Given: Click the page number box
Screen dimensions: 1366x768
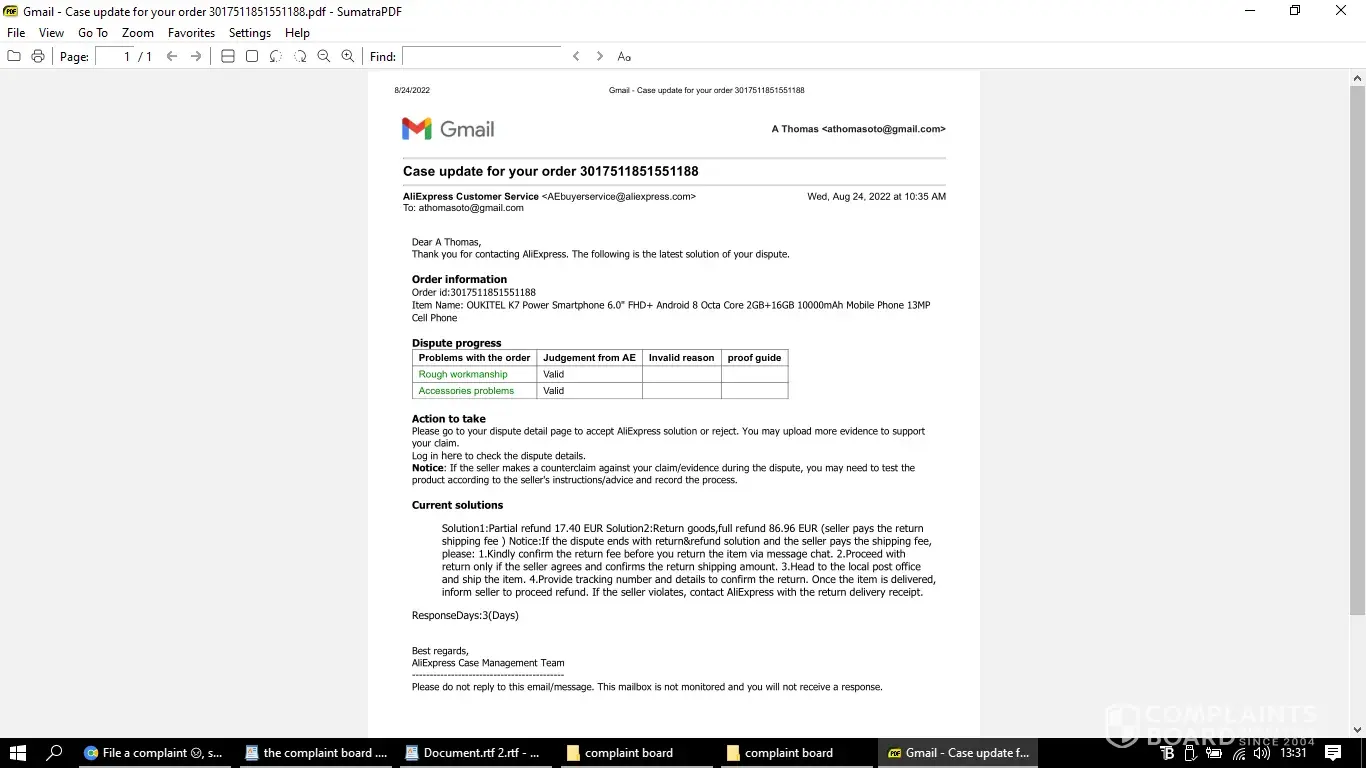Looking at the screenshot, I should [114, 57].
